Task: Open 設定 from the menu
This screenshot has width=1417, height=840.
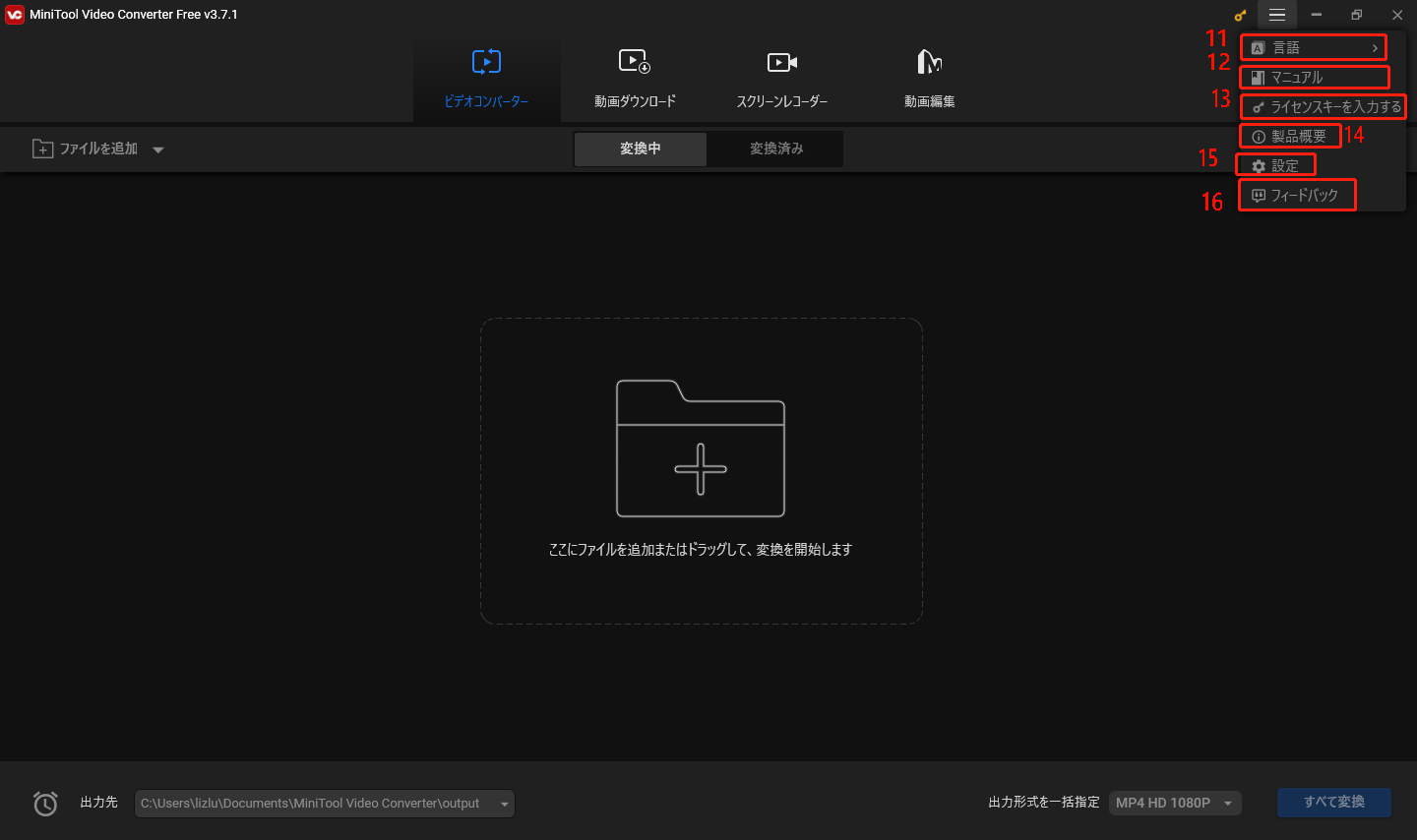Action: coord(1276,165)
